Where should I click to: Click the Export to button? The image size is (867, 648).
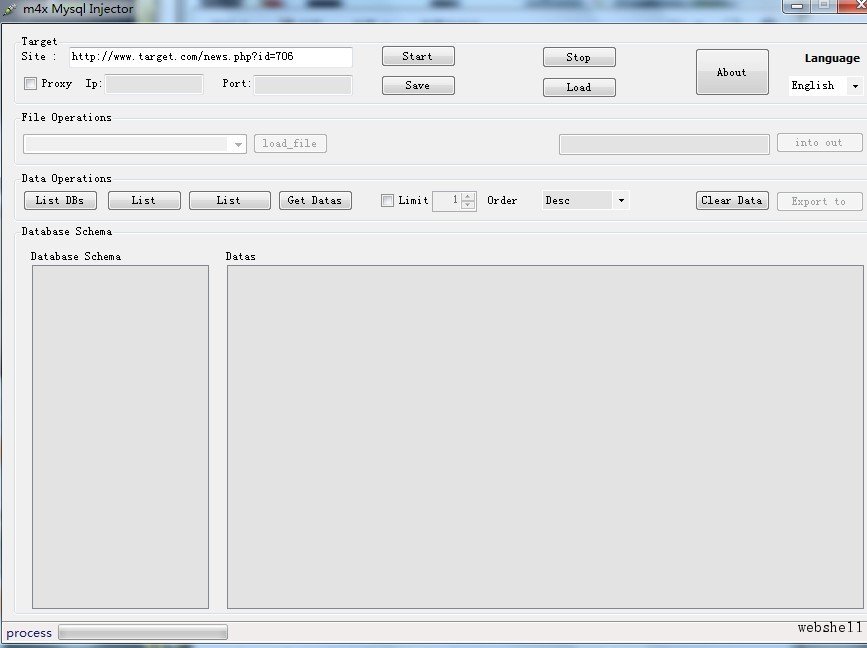[819, 202]
